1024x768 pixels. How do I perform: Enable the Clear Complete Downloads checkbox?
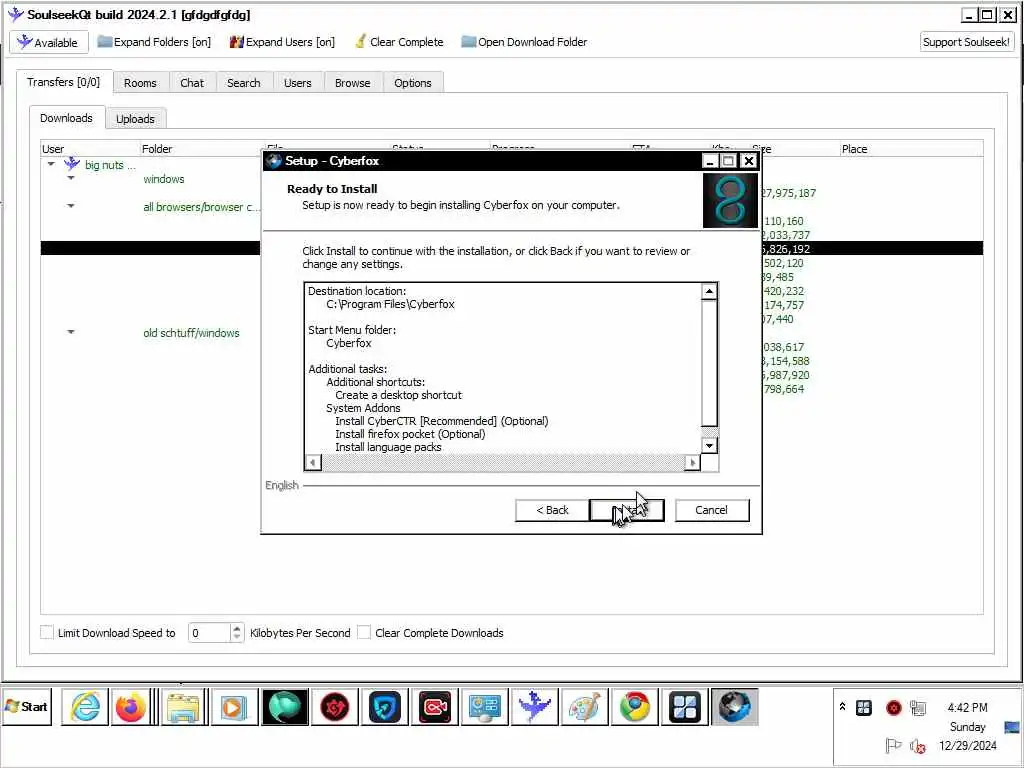(x=364, y=632)
